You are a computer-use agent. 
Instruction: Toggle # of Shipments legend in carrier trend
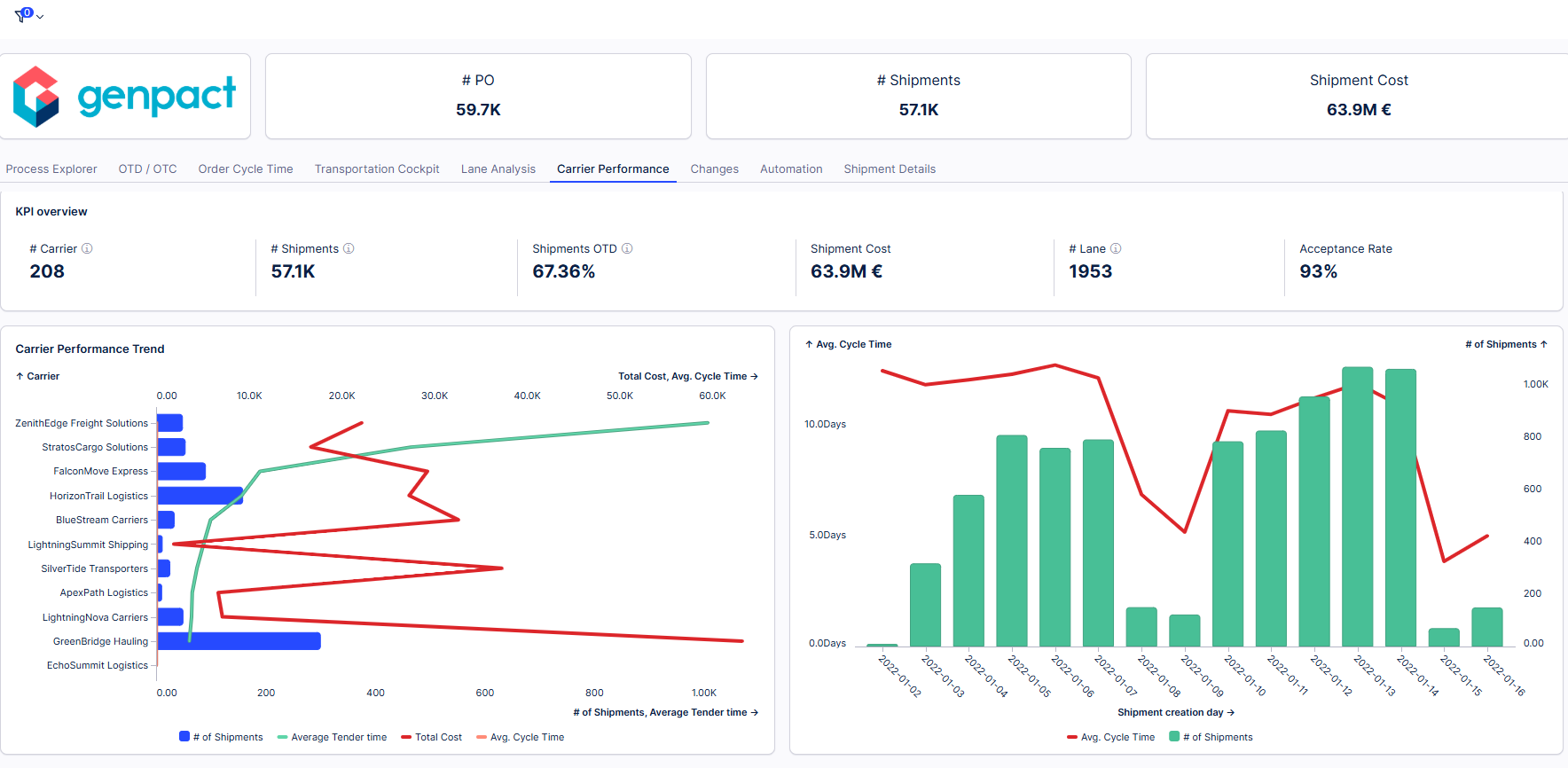tap(221, 737)
